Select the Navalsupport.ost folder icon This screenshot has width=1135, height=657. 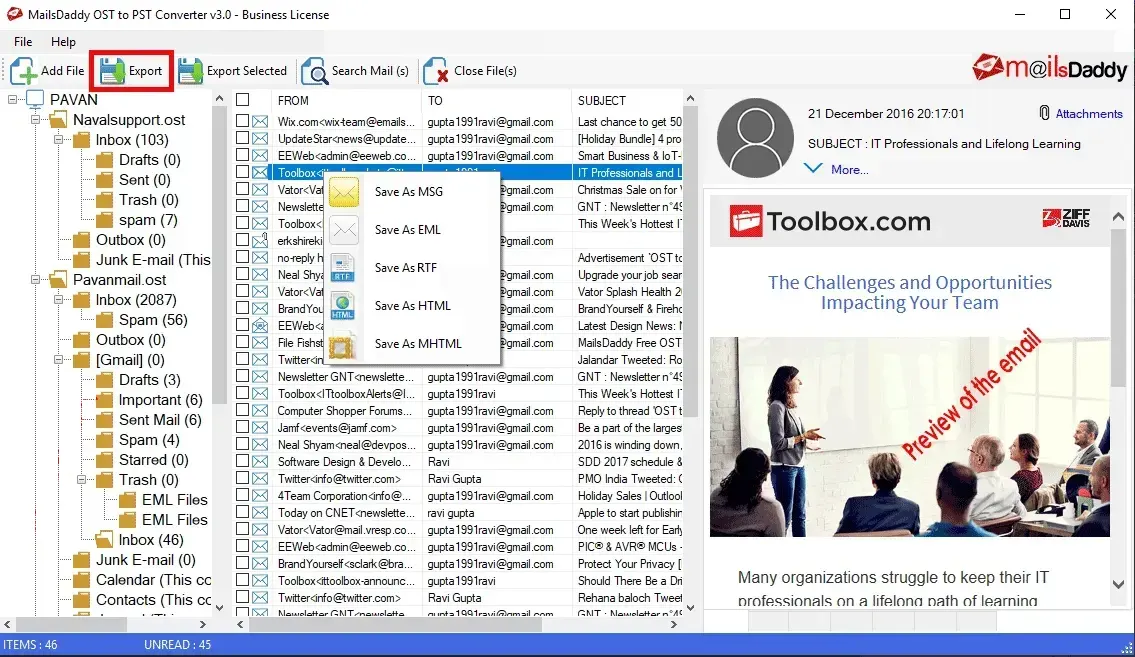58,119
